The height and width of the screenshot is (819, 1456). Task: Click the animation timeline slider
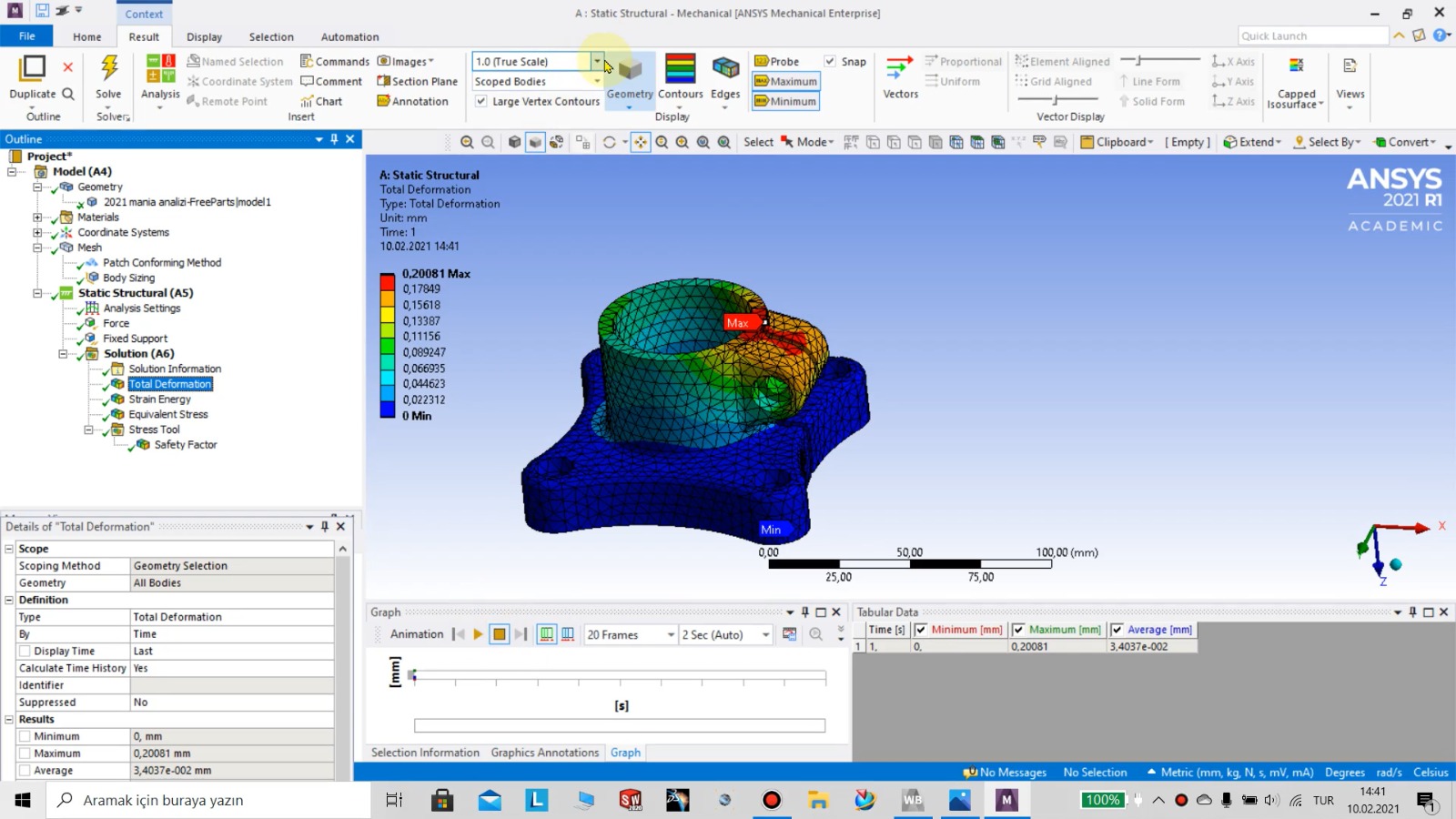619,676
